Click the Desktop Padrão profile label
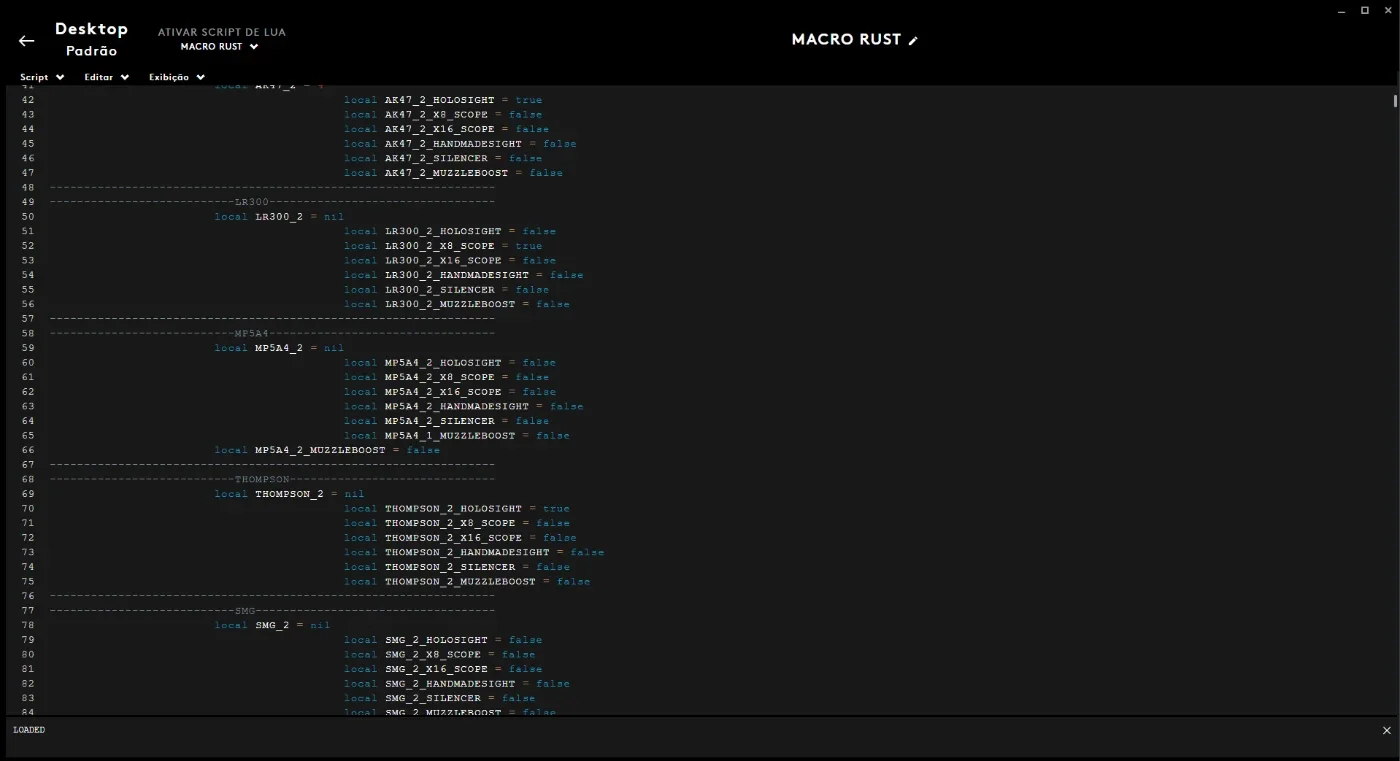 pos(91,40)
